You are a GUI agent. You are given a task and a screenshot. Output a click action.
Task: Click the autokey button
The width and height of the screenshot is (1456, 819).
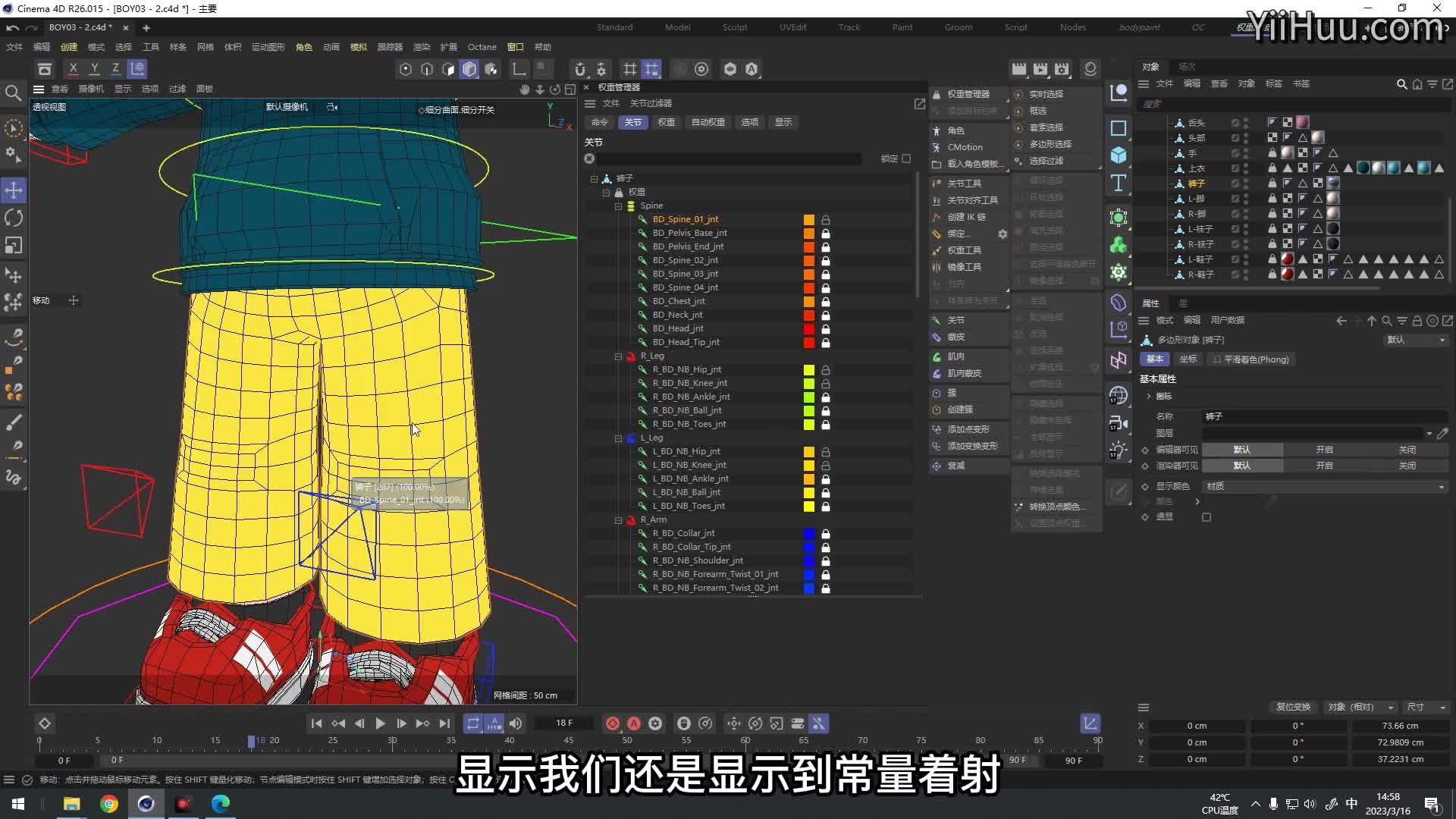coord(634,723)
